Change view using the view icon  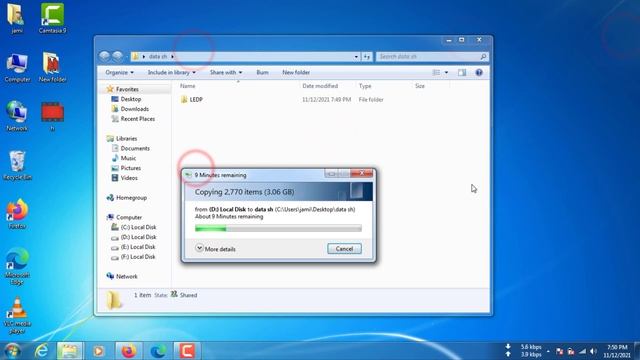(436, 72)
